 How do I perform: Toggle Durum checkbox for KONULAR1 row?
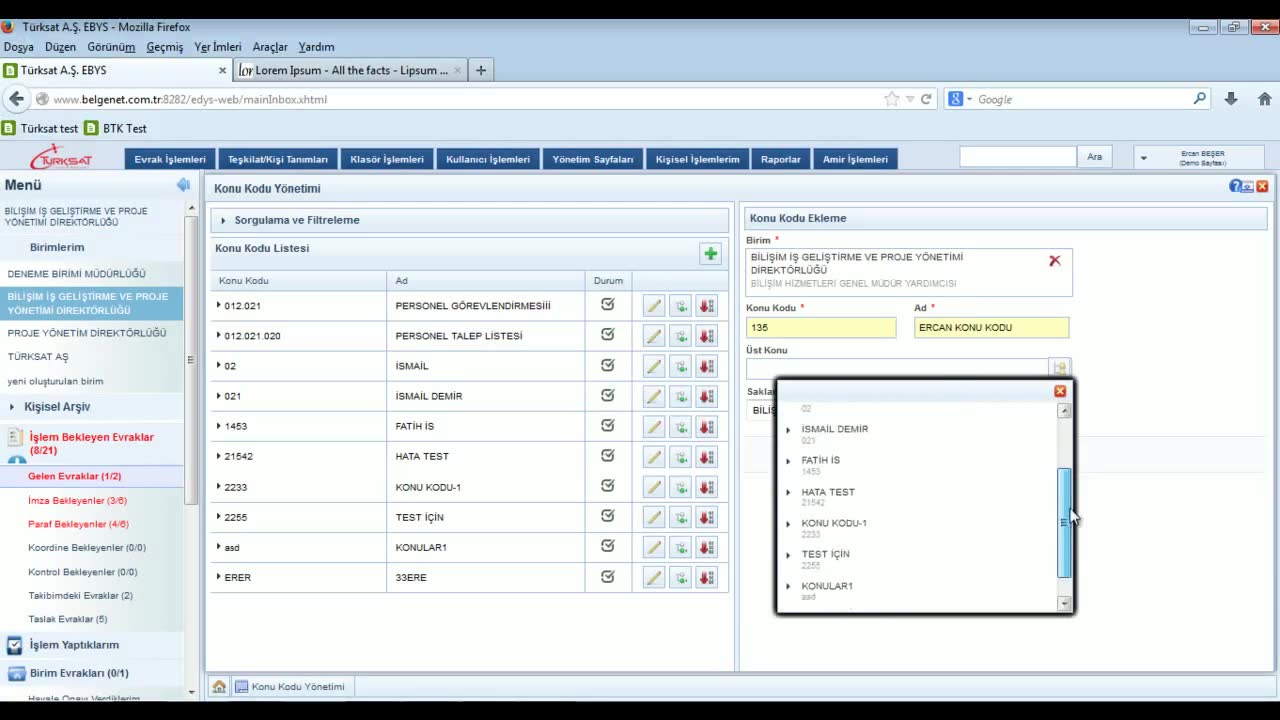pyautogui.click(x=607, y=547)
